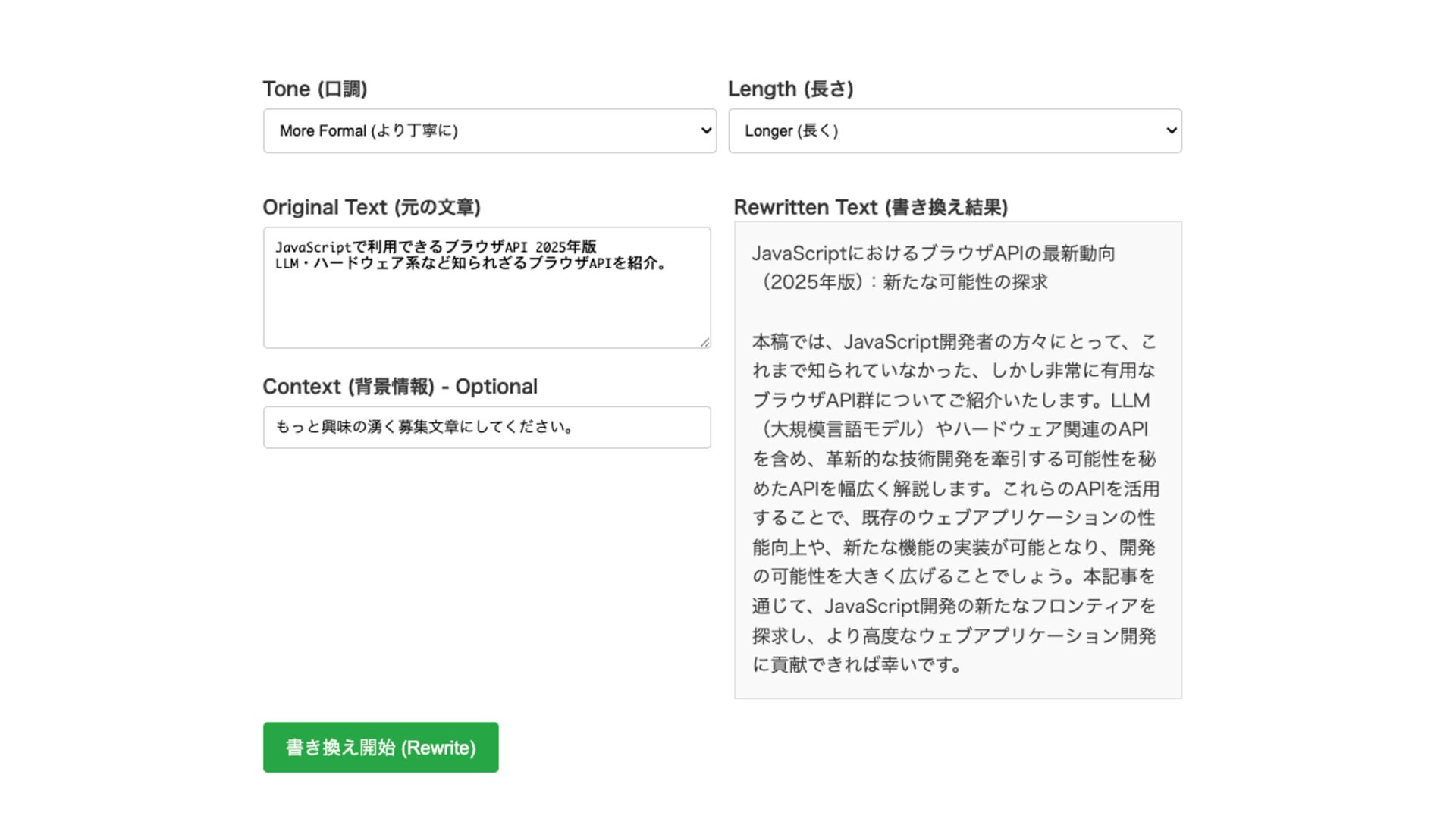Click the rewritten title line starting JavaScriptにおける
Screen dimensions: 1456x819
point(933,253)
